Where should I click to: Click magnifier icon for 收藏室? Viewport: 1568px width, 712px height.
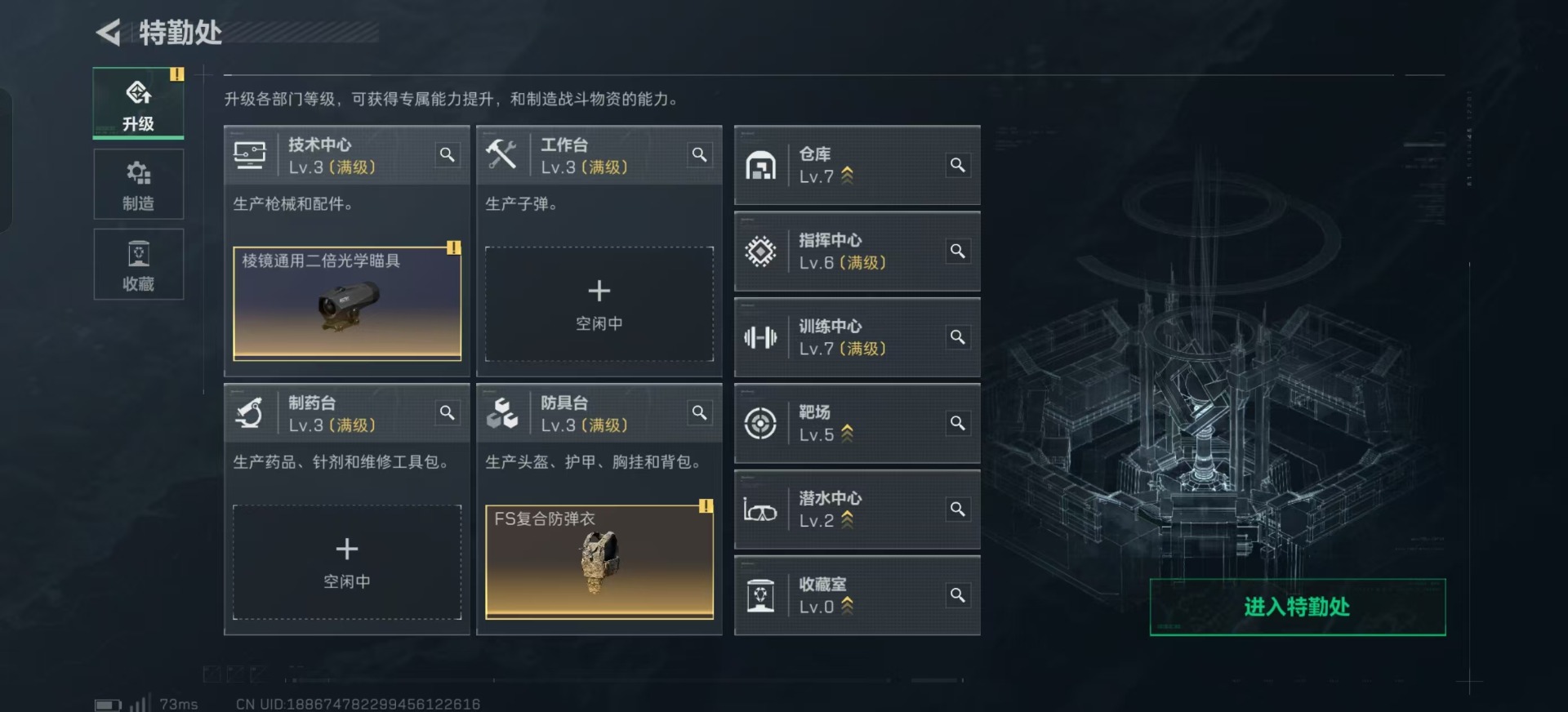pos(958,595)
